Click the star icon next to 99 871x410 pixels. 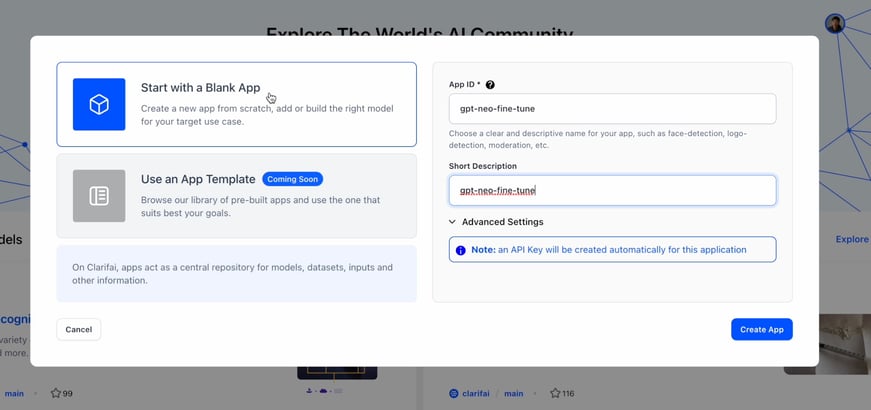[56, 394]
